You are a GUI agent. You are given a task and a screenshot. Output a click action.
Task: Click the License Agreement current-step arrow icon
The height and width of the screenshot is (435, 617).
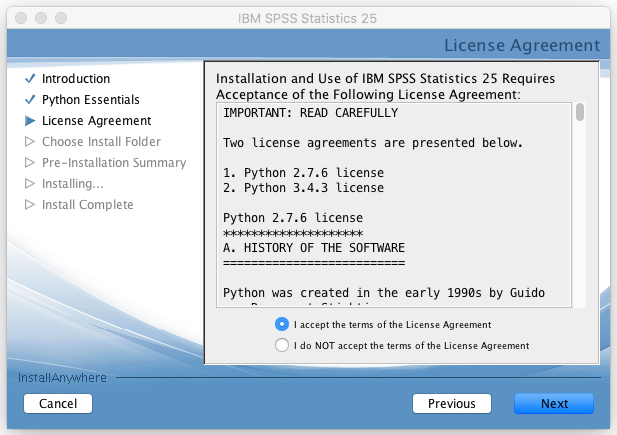coord(30,120)
